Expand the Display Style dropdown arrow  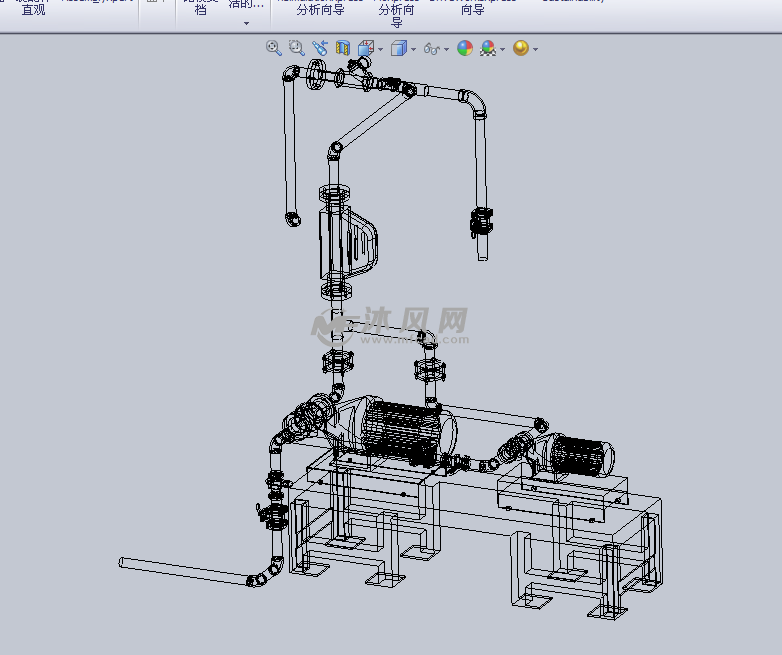pos(413,49)
